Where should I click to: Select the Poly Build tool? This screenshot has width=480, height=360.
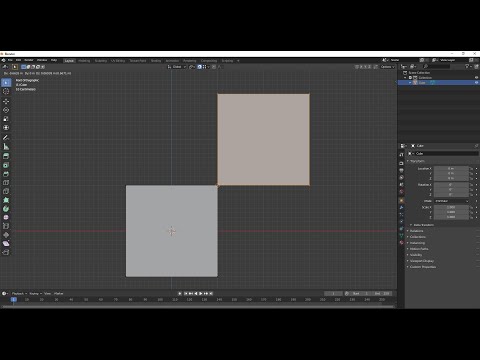[6, 200]
